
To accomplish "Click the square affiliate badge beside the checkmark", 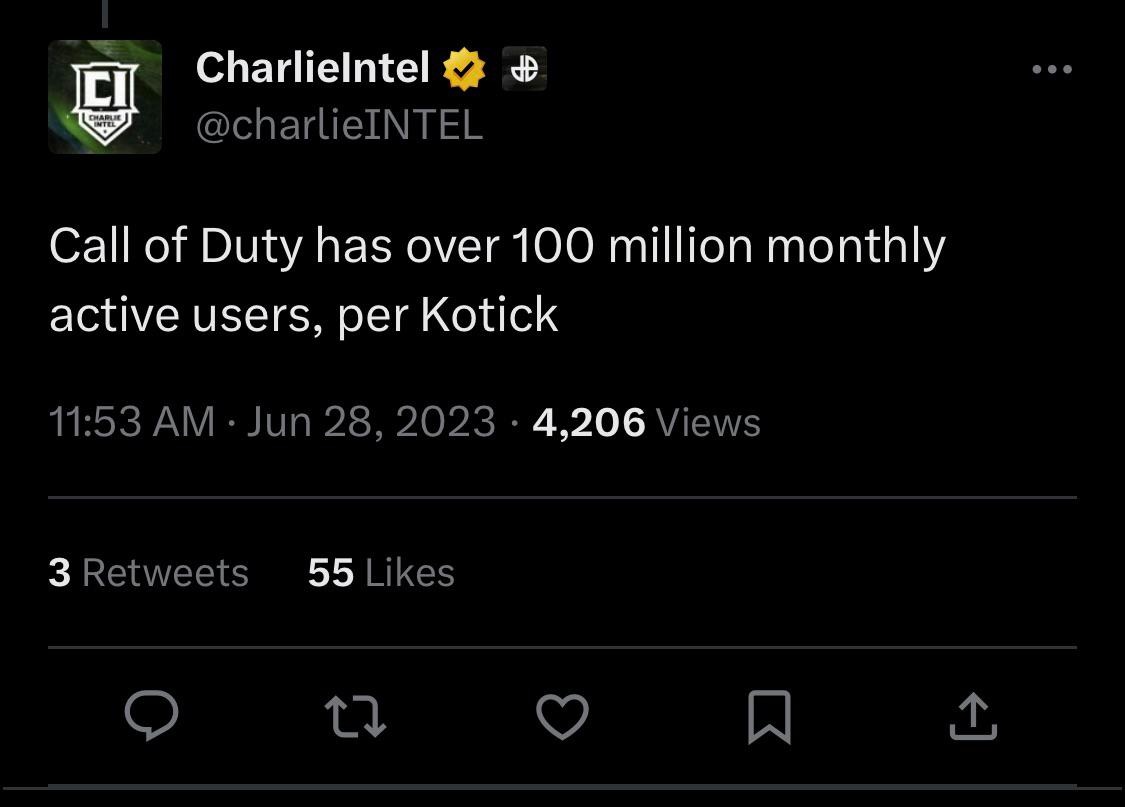I will [x=523, y=69].
